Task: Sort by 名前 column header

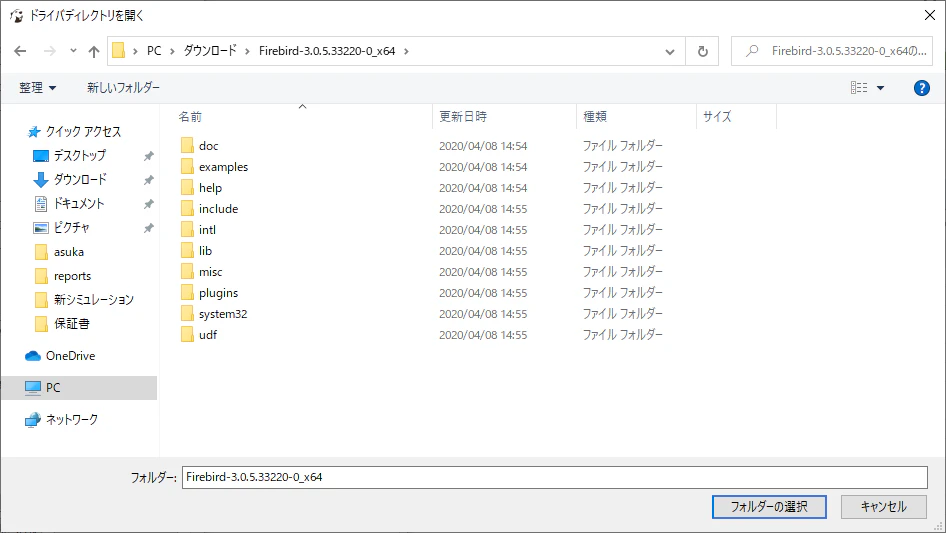Action: pyautogui.click(x=189, y=117)
